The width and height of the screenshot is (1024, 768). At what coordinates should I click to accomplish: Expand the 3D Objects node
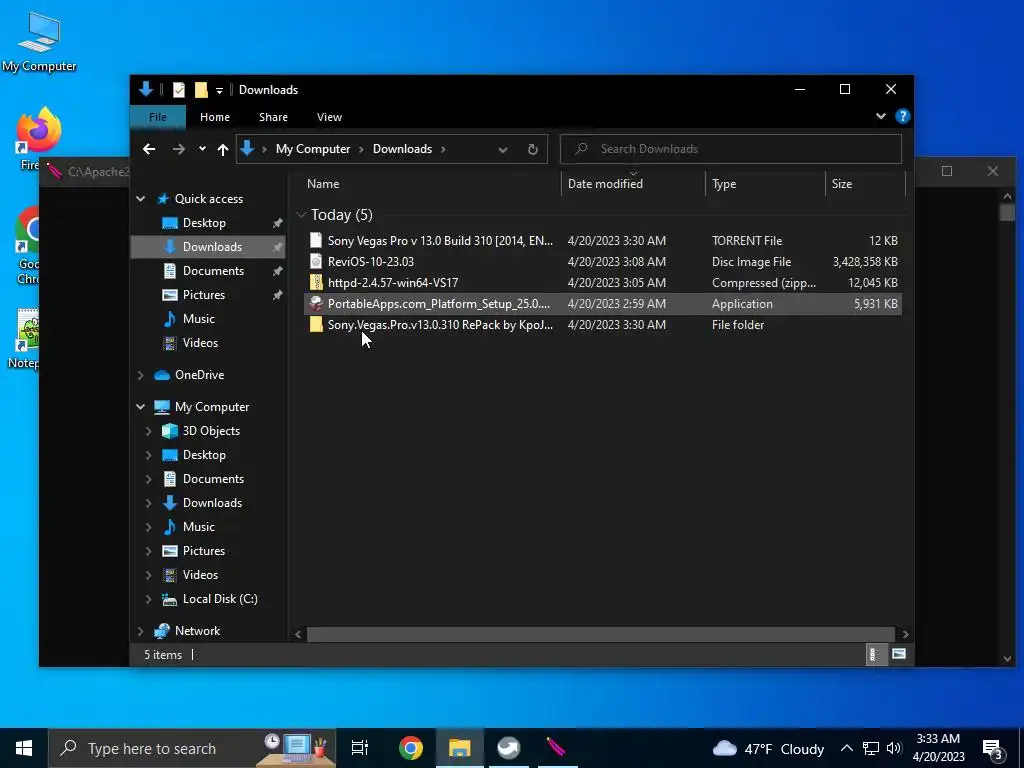tap(148, 431)
